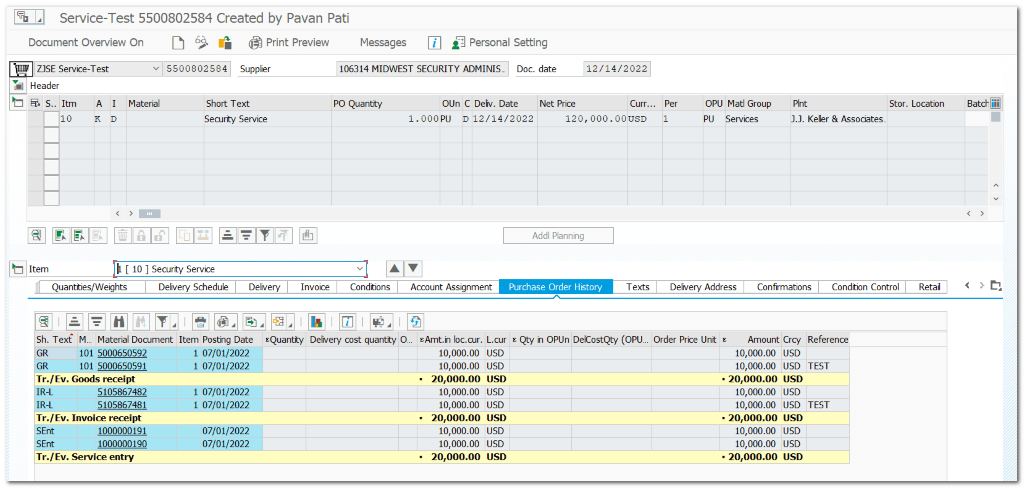
Task: Open the Delivery Address tab
Action: pyautogui.click(x=703, y=287)
